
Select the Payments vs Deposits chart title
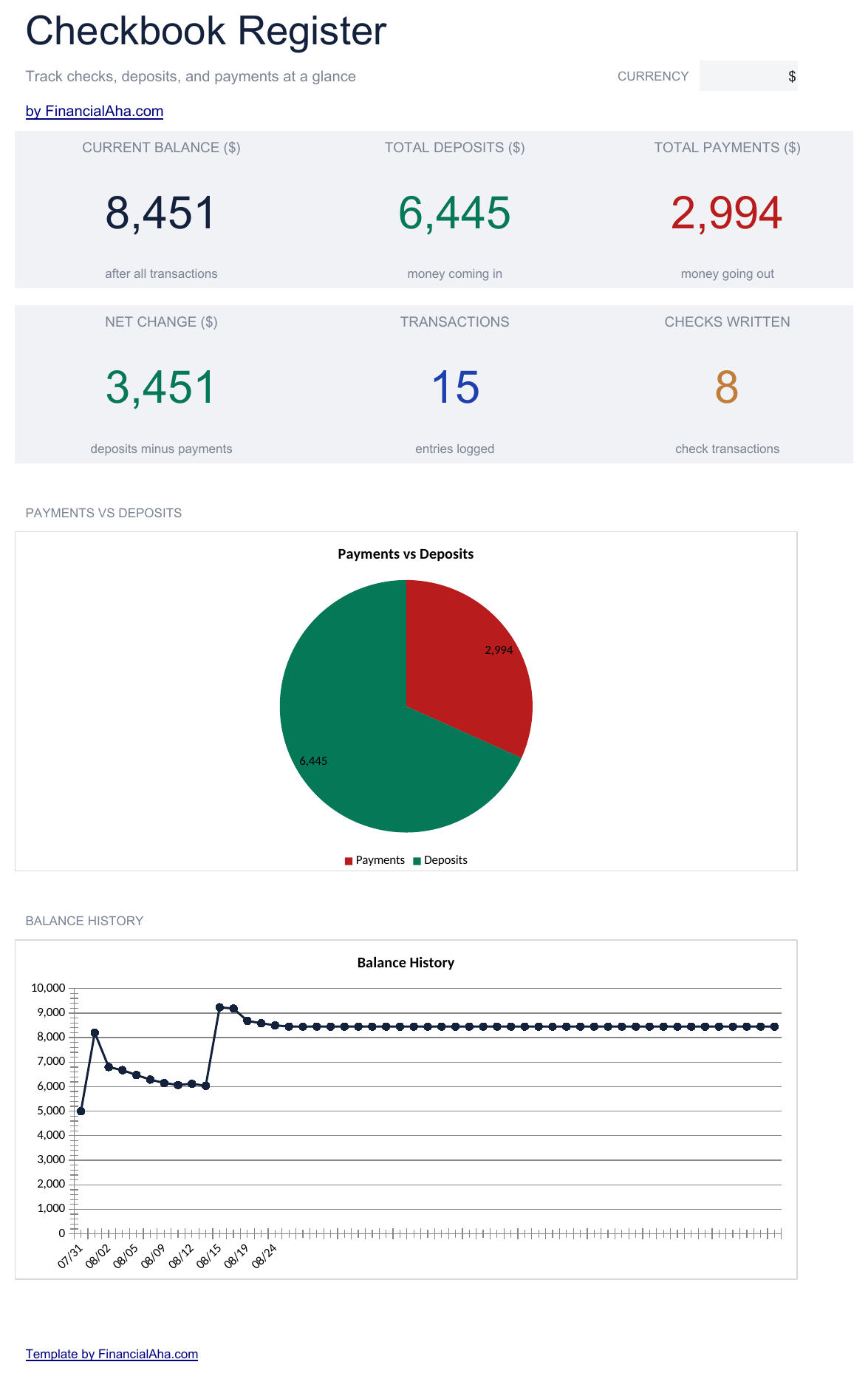pos(406,554)
